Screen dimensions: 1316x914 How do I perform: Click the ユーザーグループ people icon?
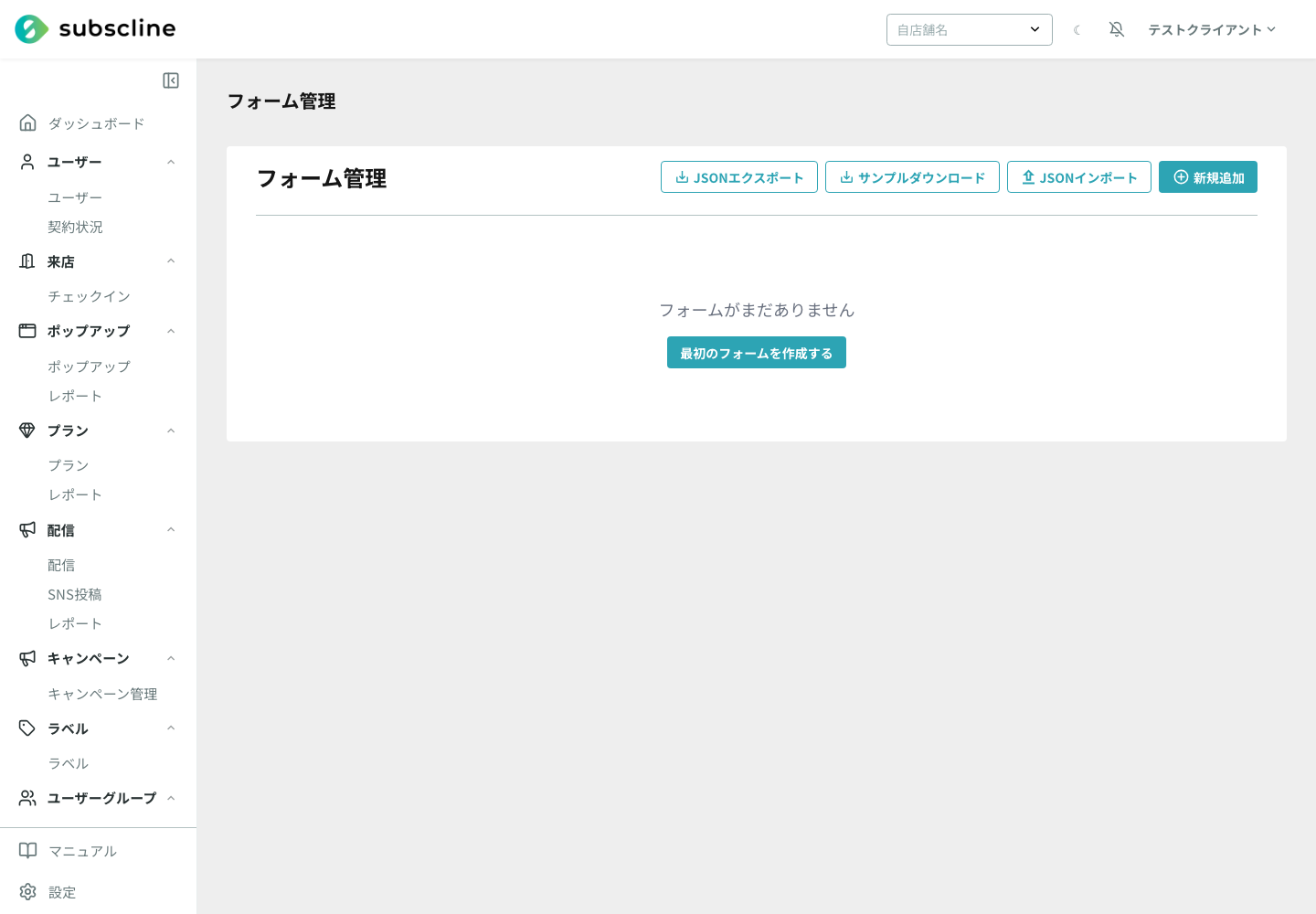(28, 798)
